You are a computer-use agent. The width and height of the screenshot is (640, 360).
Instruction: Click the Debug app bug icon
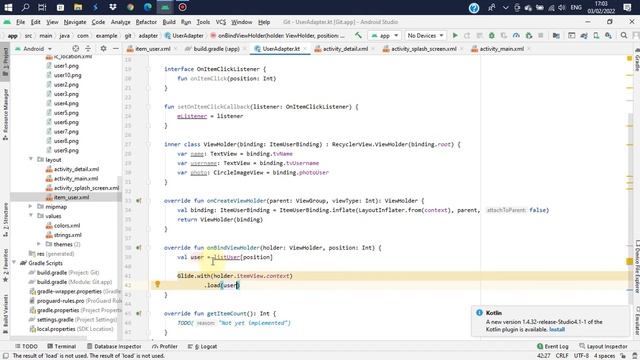[x=491, y=36]
